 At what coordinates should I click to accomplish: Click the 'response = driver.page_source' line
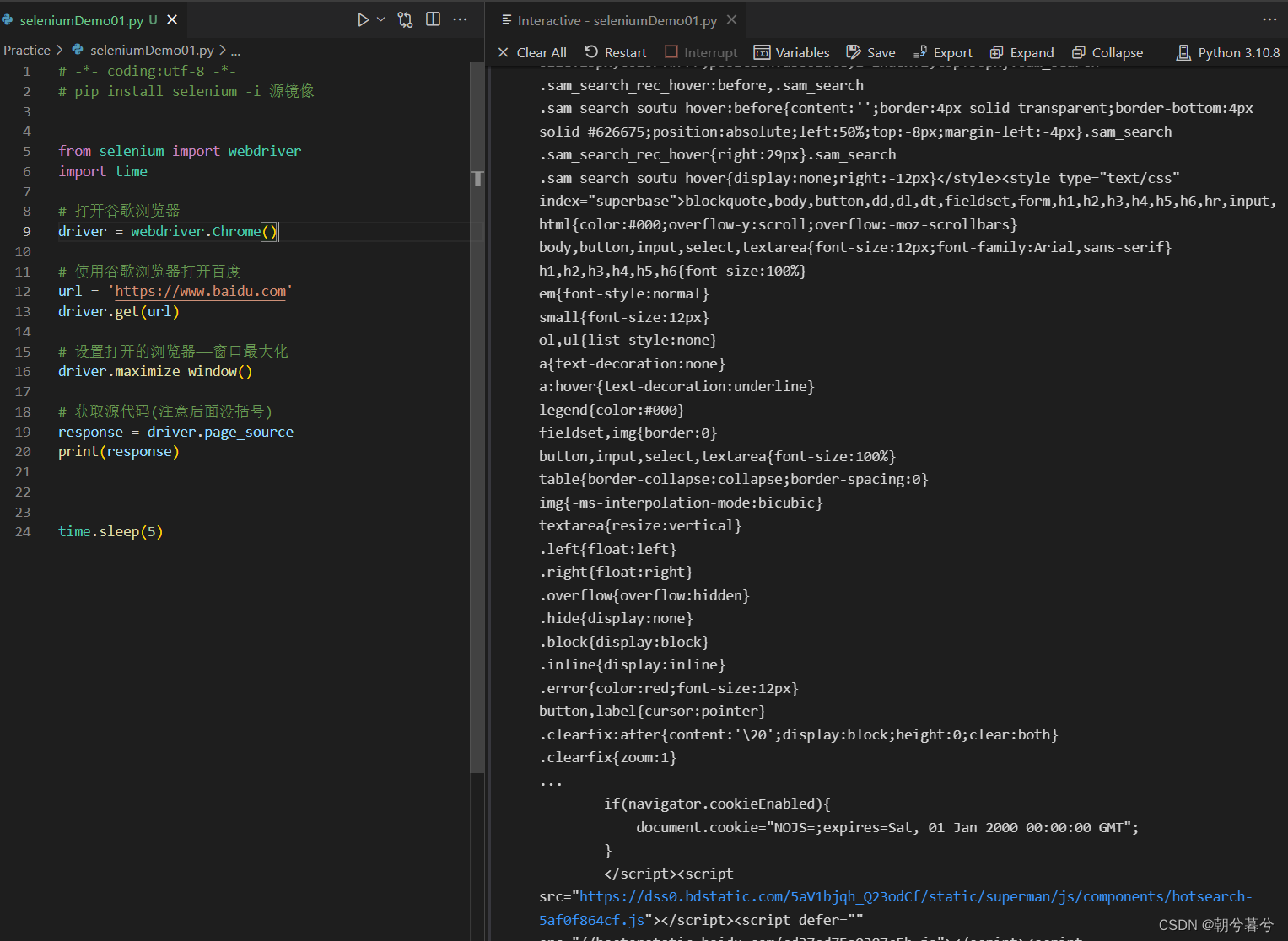click(x=175, y=432)
